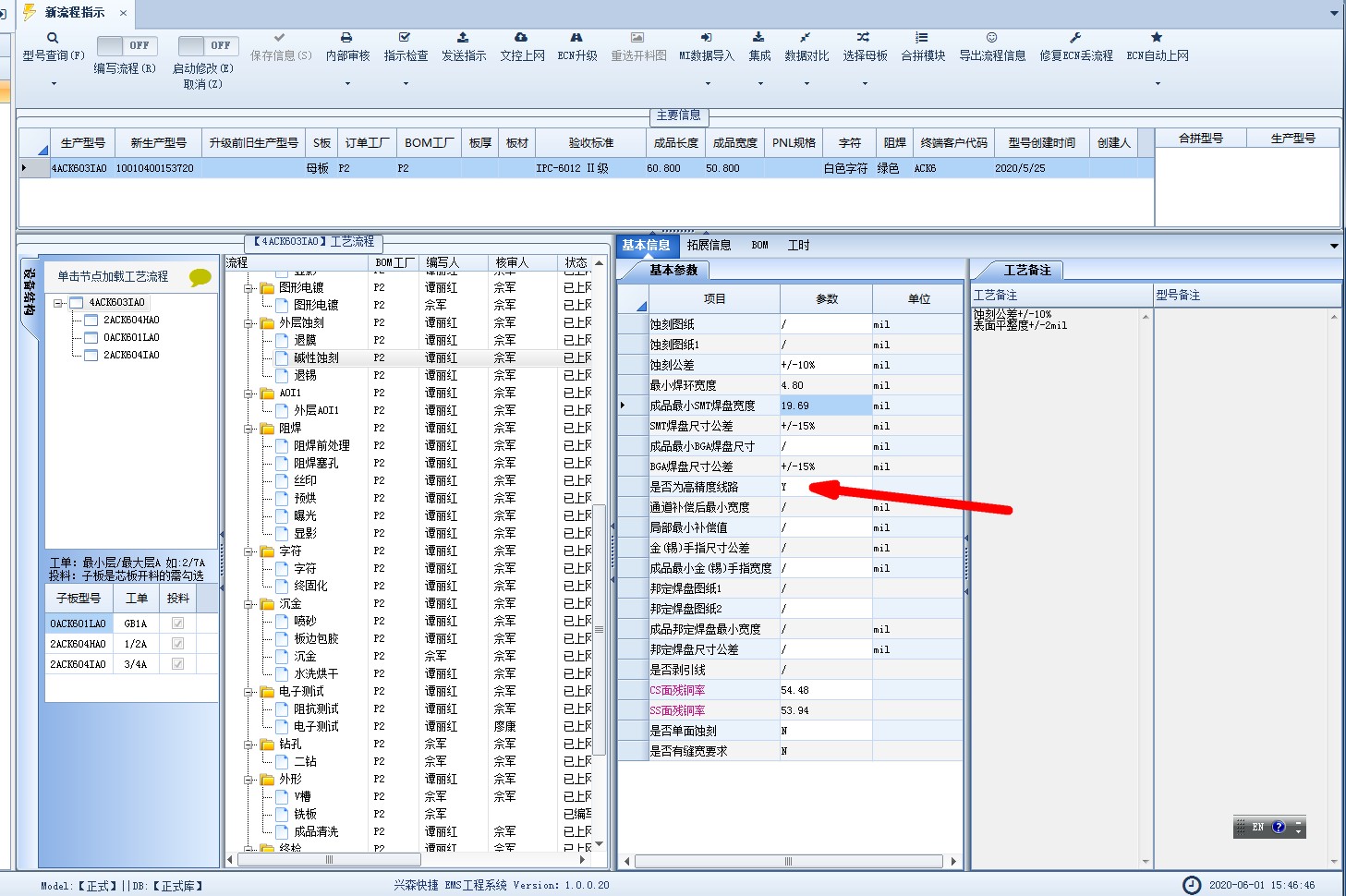Screen dimensions: 1346x896
Task: Click the 编写人 column header in process list
Action: coord(453,262)
